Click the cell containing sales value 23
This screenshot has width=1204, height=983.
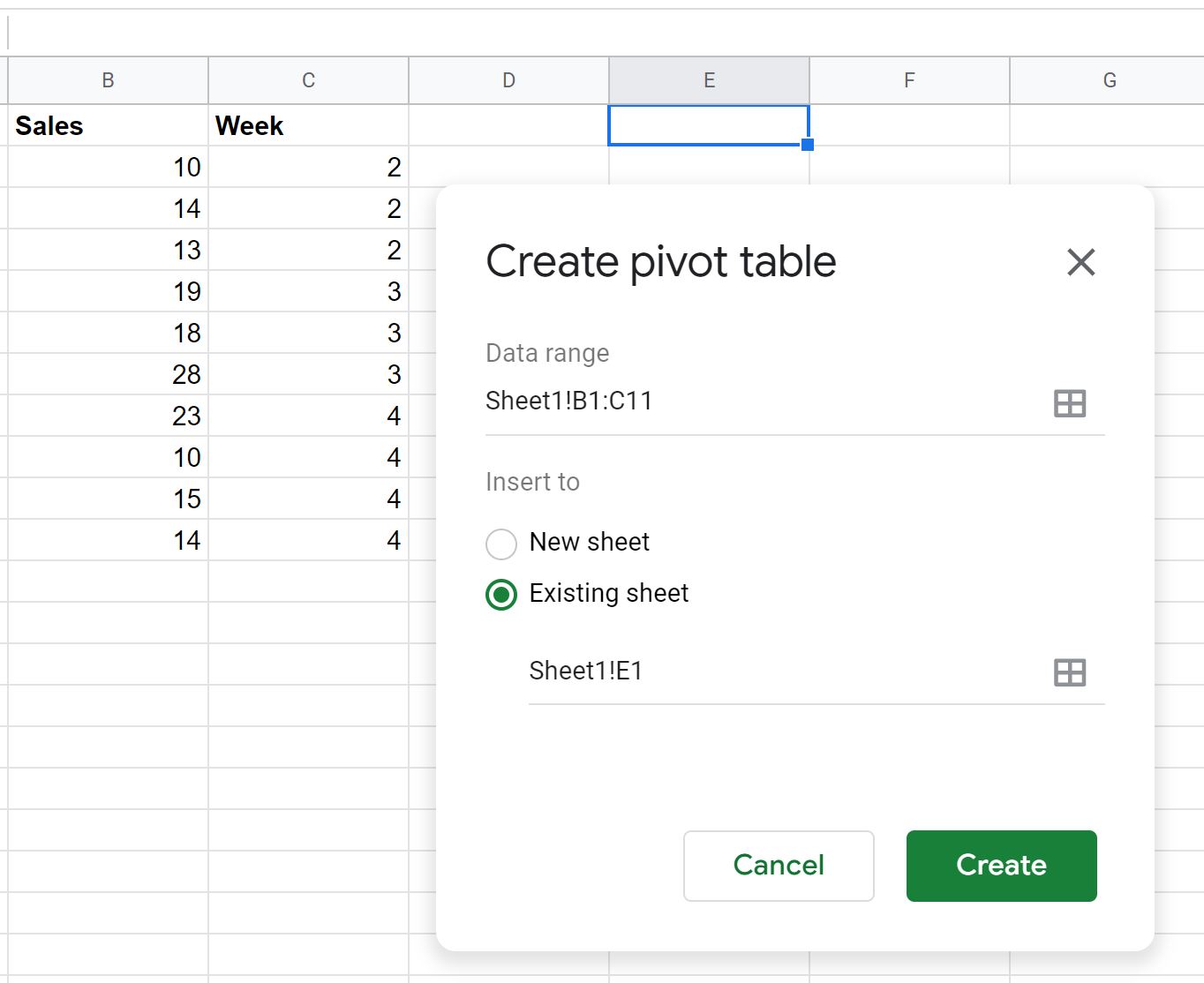click(108, 416)
